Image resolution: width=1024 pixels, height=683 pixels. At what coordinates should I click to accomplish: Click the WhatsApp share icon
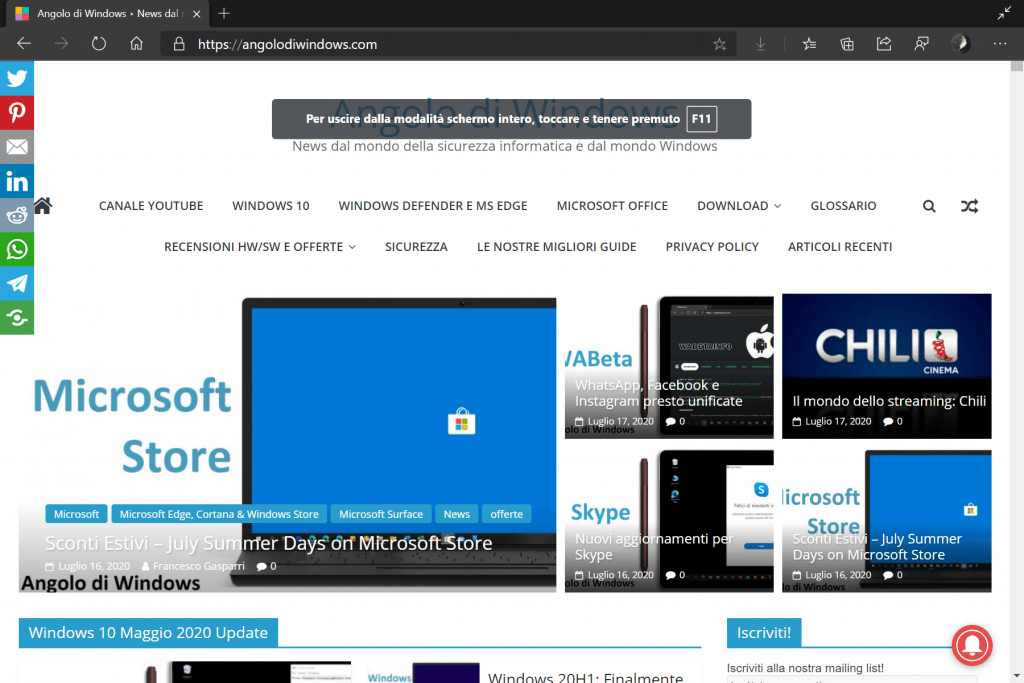tap(17, 249)
